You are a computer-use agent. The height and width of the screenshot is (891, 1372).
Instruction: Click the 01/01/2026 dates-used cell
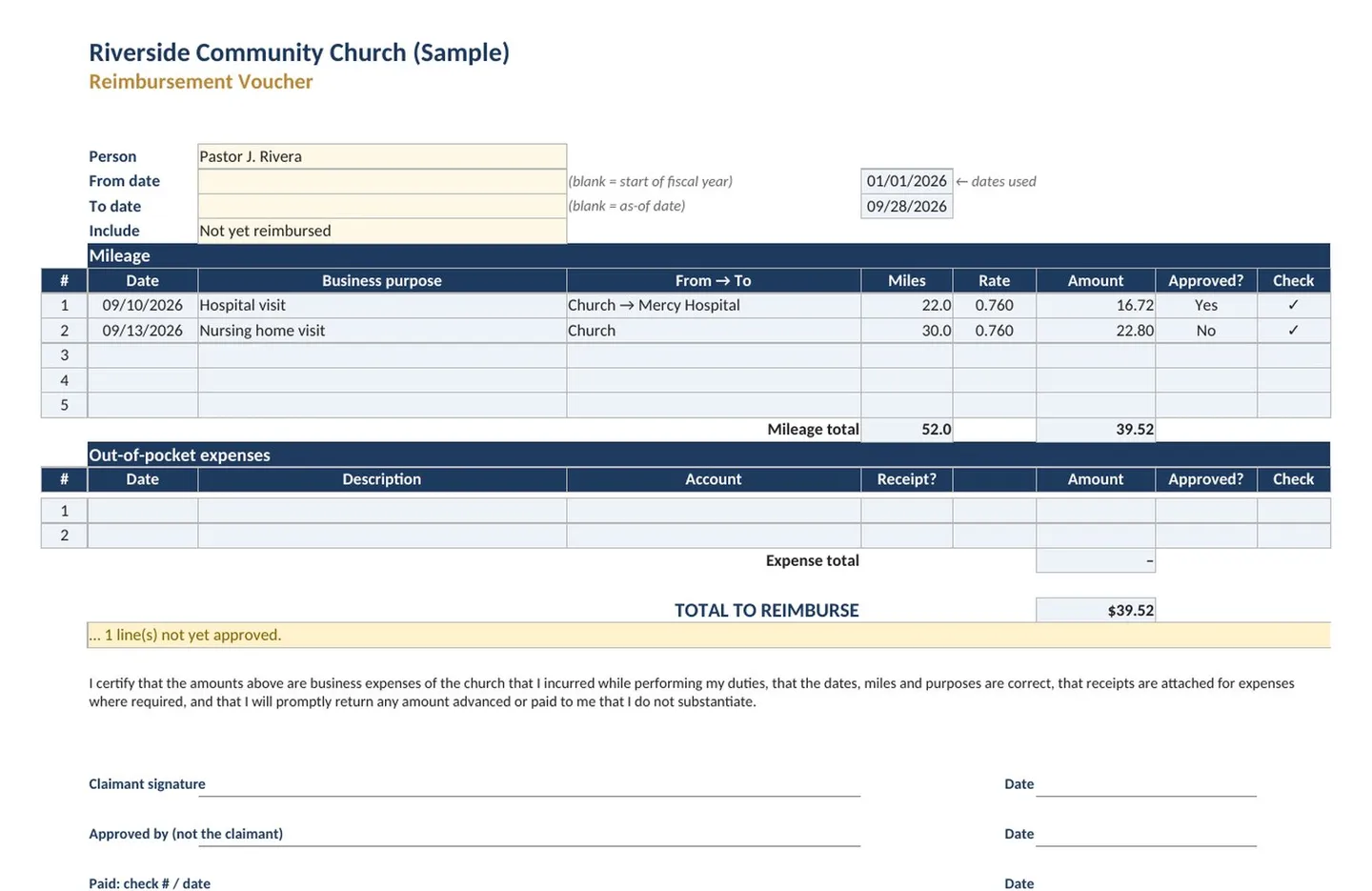point(906,181)
